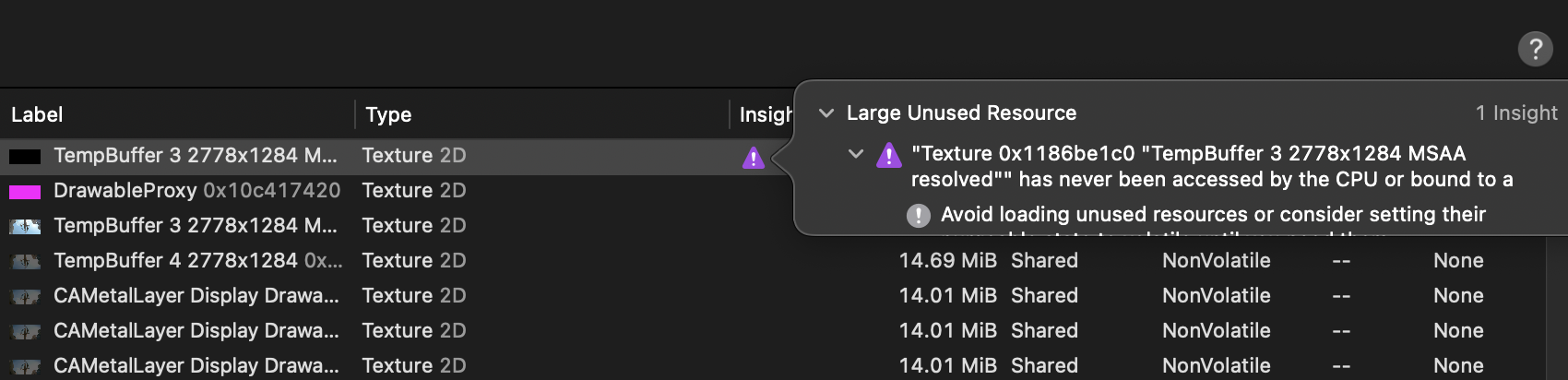Click the thumbnail of the last CAMetalLayer Display Drawable row
The width and height of the screenshot is (1568, 380).
point(25,367)
